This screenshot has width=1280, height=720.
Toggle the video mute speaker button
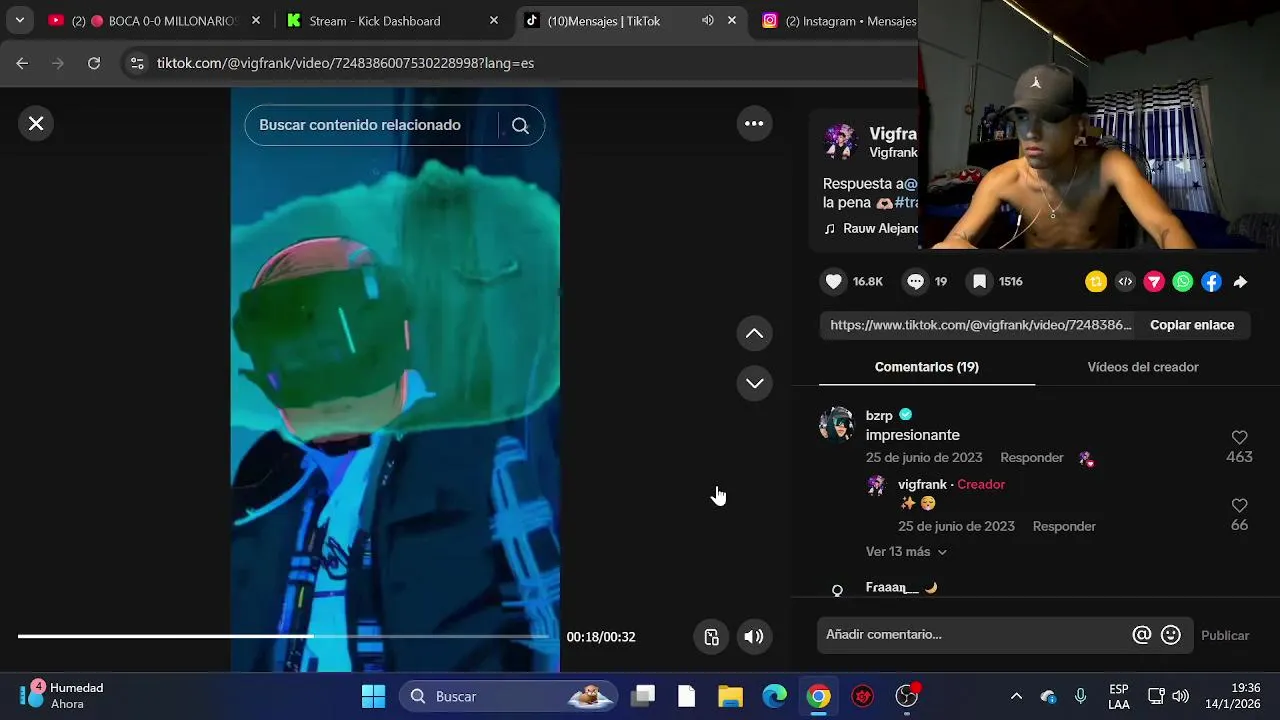(x=754, y=636)
